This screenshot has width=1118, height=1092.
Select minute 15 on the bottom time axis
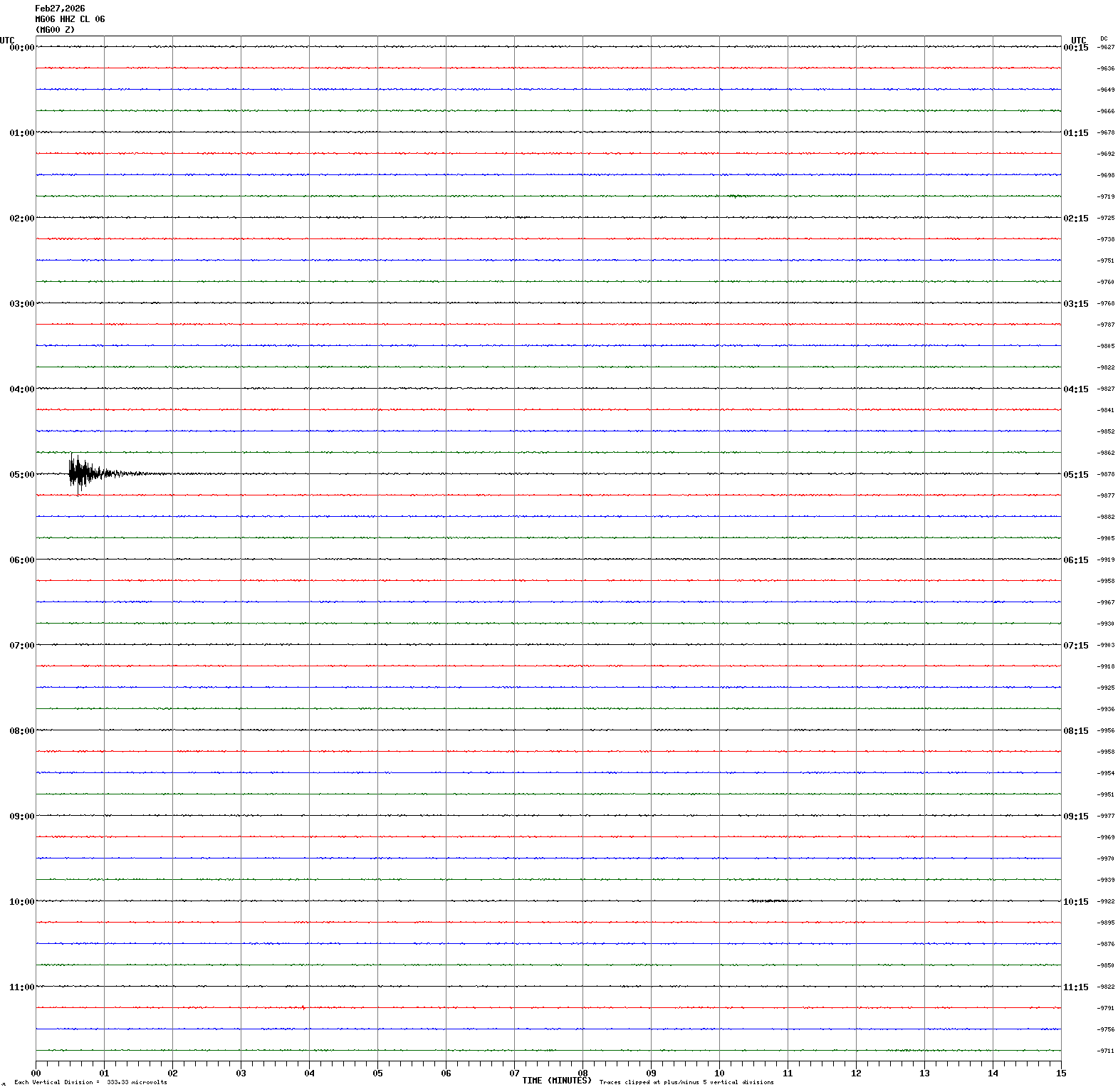(1060, 1073)
